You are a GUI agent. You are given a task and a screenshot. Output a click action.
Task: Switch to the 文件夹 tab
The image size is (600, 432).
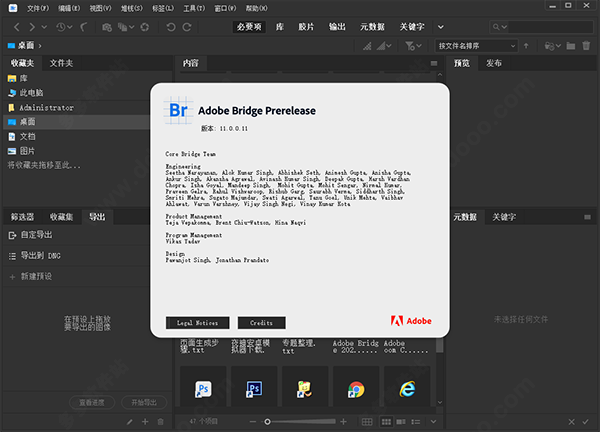pyautogui.click(x=61, y=64)
